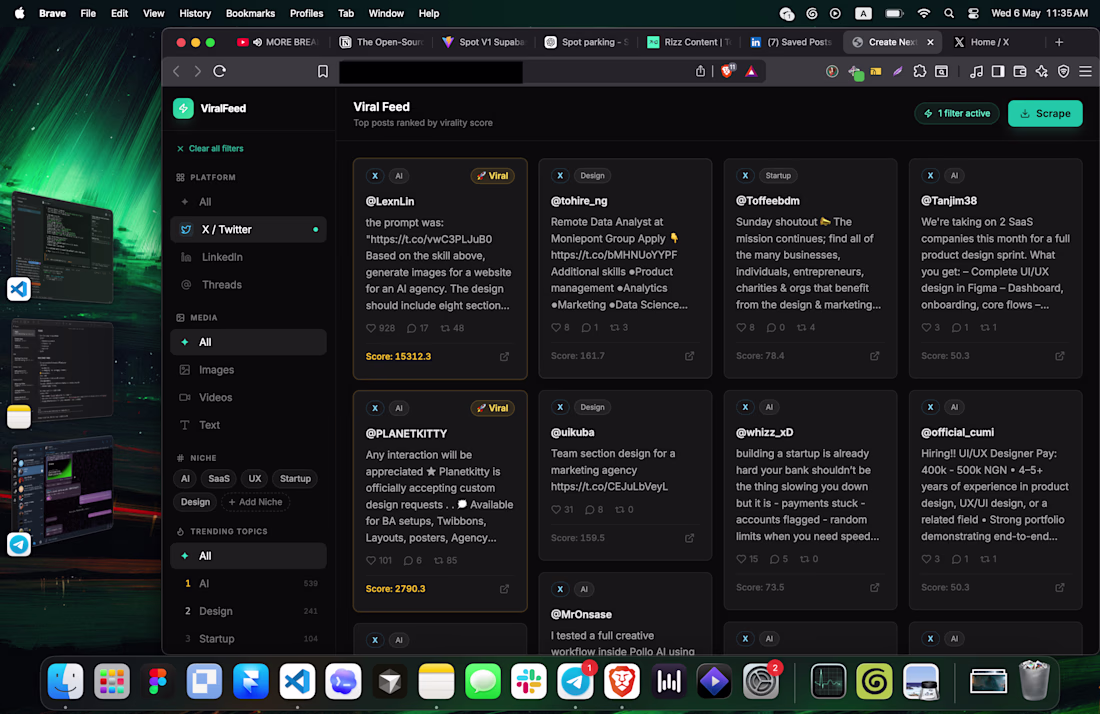This screenshot has height=714, width=1100.
Task: Select AI trending topic with 539 count
Action: tap(248, 584)
